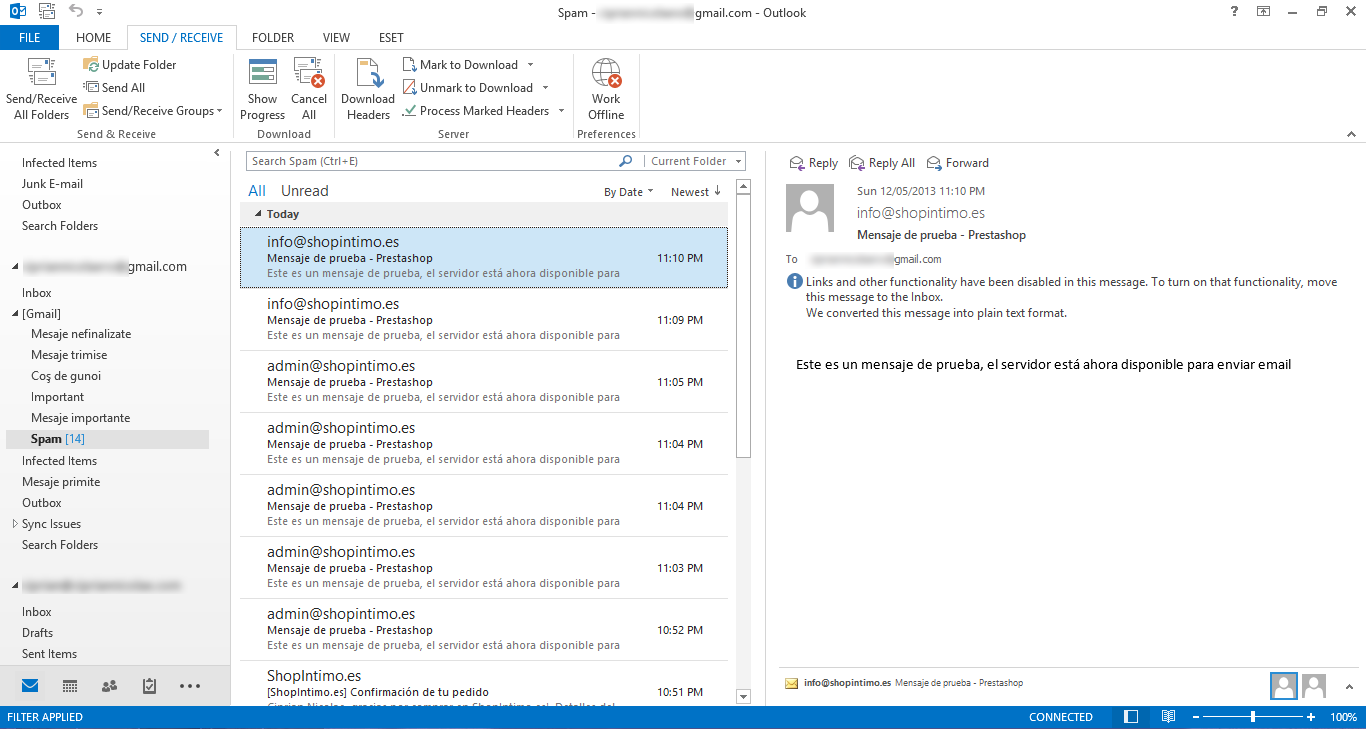This screenshot has width=1366, height=729.
Task: Click the Undo icon in the title bar
Action: [x=76, y=12]
